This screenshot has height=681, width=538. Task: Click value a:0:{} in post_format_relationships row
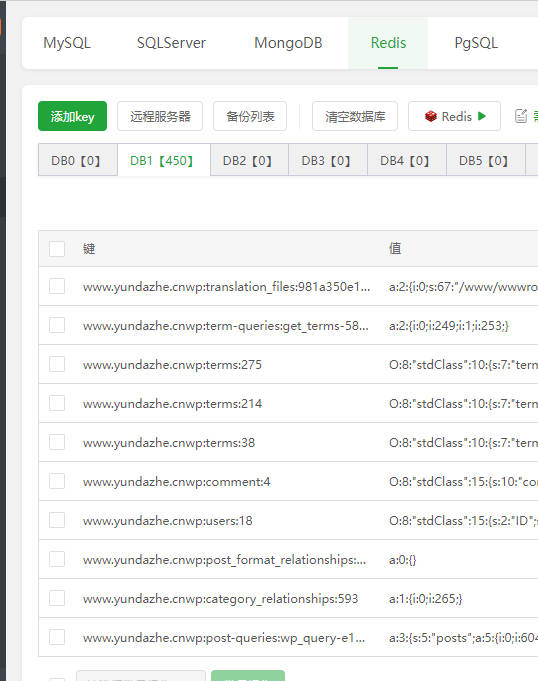[403, 560]
